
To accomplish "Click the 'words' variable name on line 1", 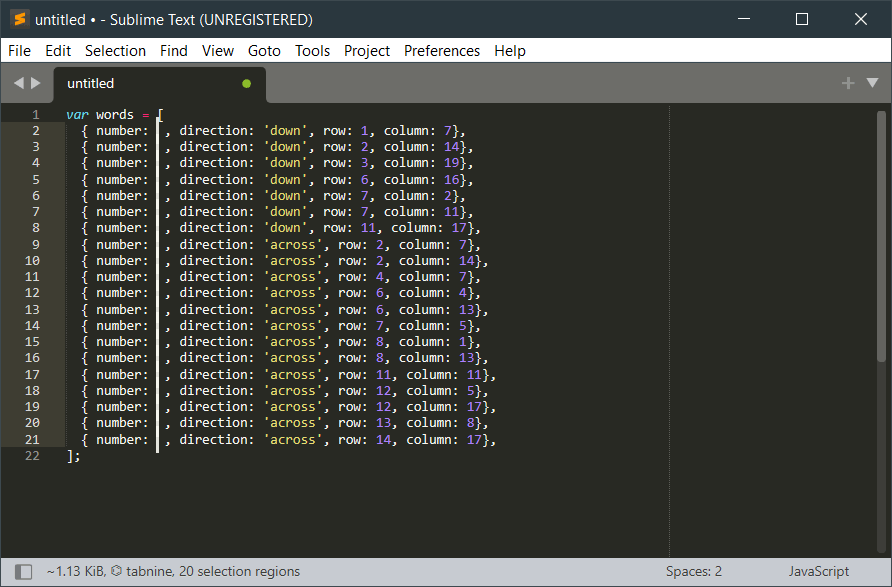I will (115, 114).
